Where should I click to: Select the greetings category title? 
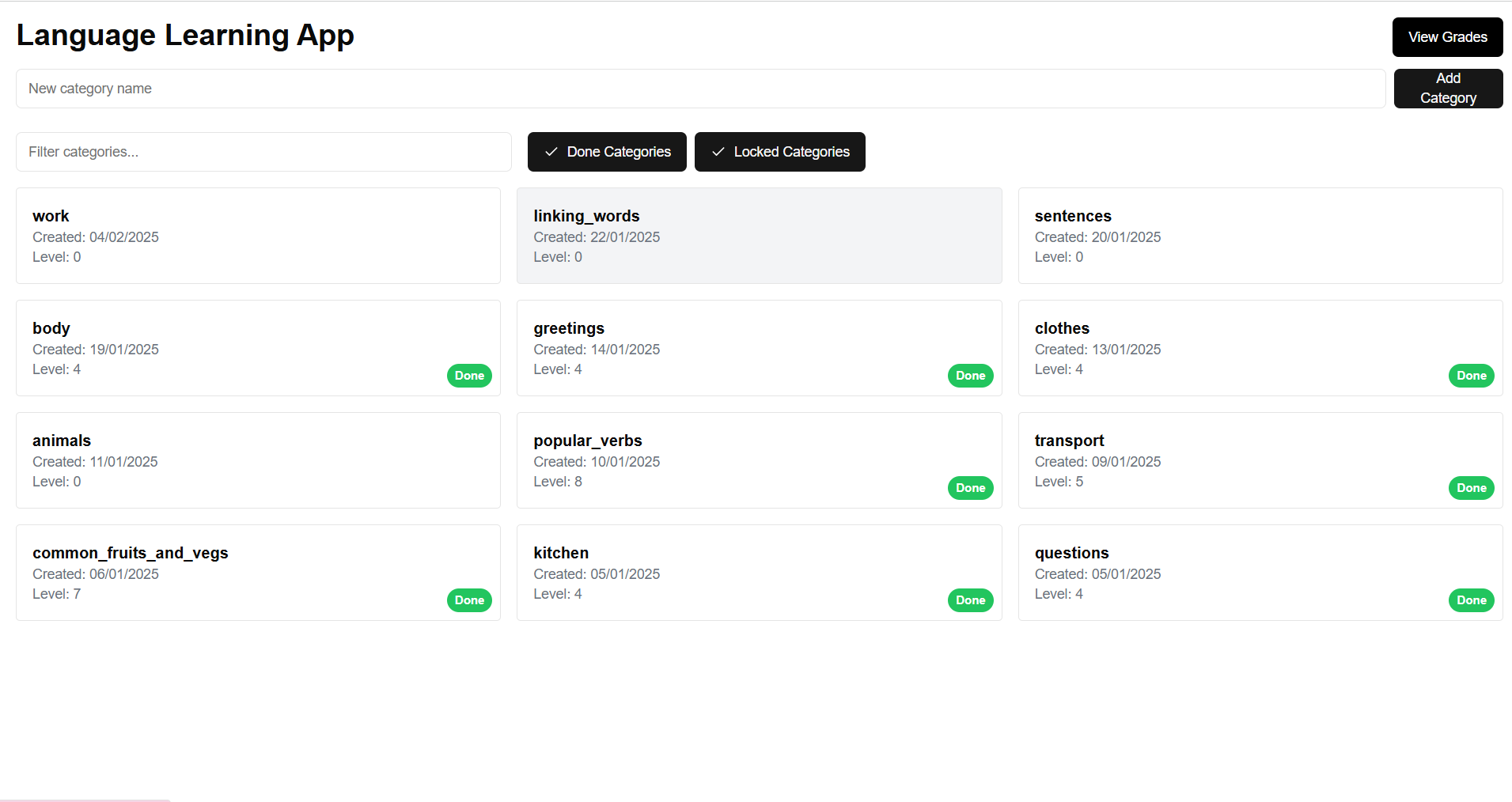click(569, 328)
